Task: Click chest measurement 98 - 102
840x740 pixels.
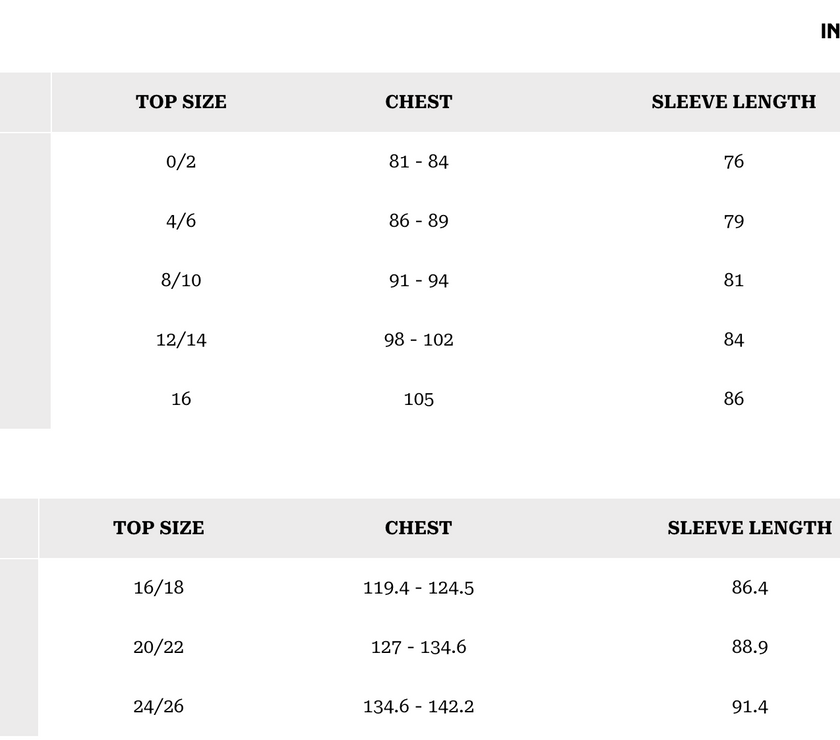Action: (418, 340)
